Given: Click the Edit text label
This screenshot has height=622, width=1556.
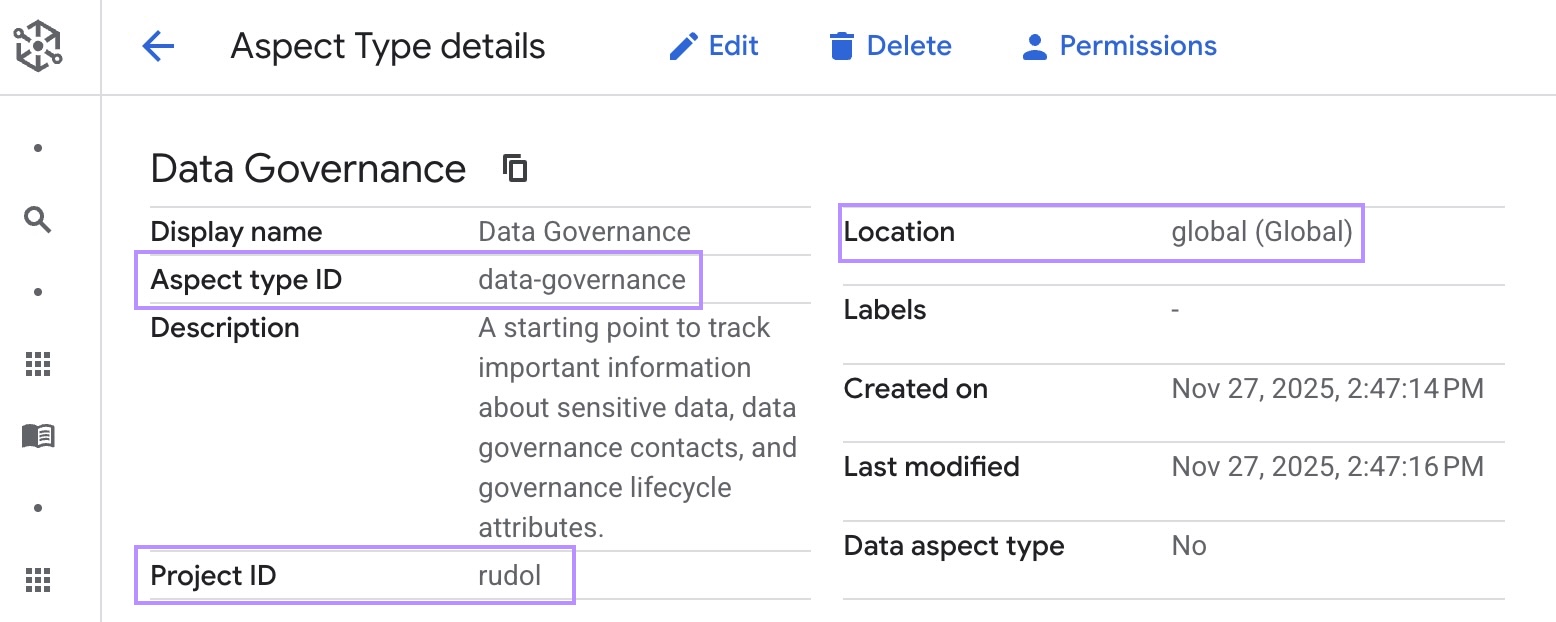Looking at the screenshot, I should [x=733, y=46].
